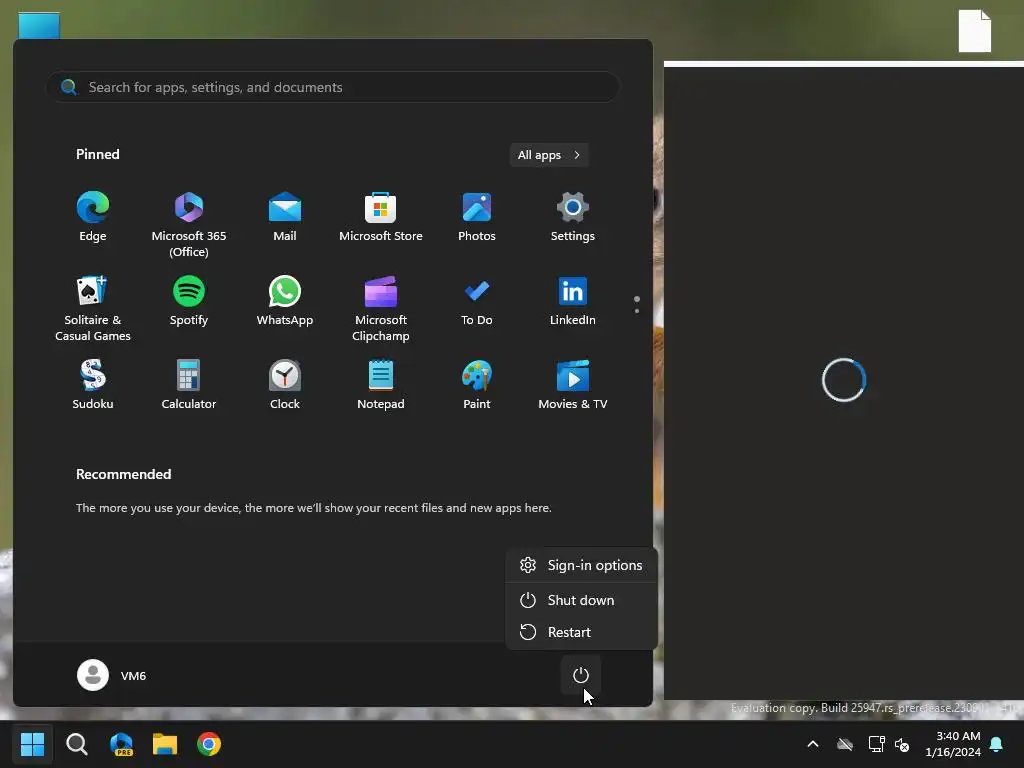Choose Shut down from power menu
The image size is (1024, 768).
tap(581, 600)
